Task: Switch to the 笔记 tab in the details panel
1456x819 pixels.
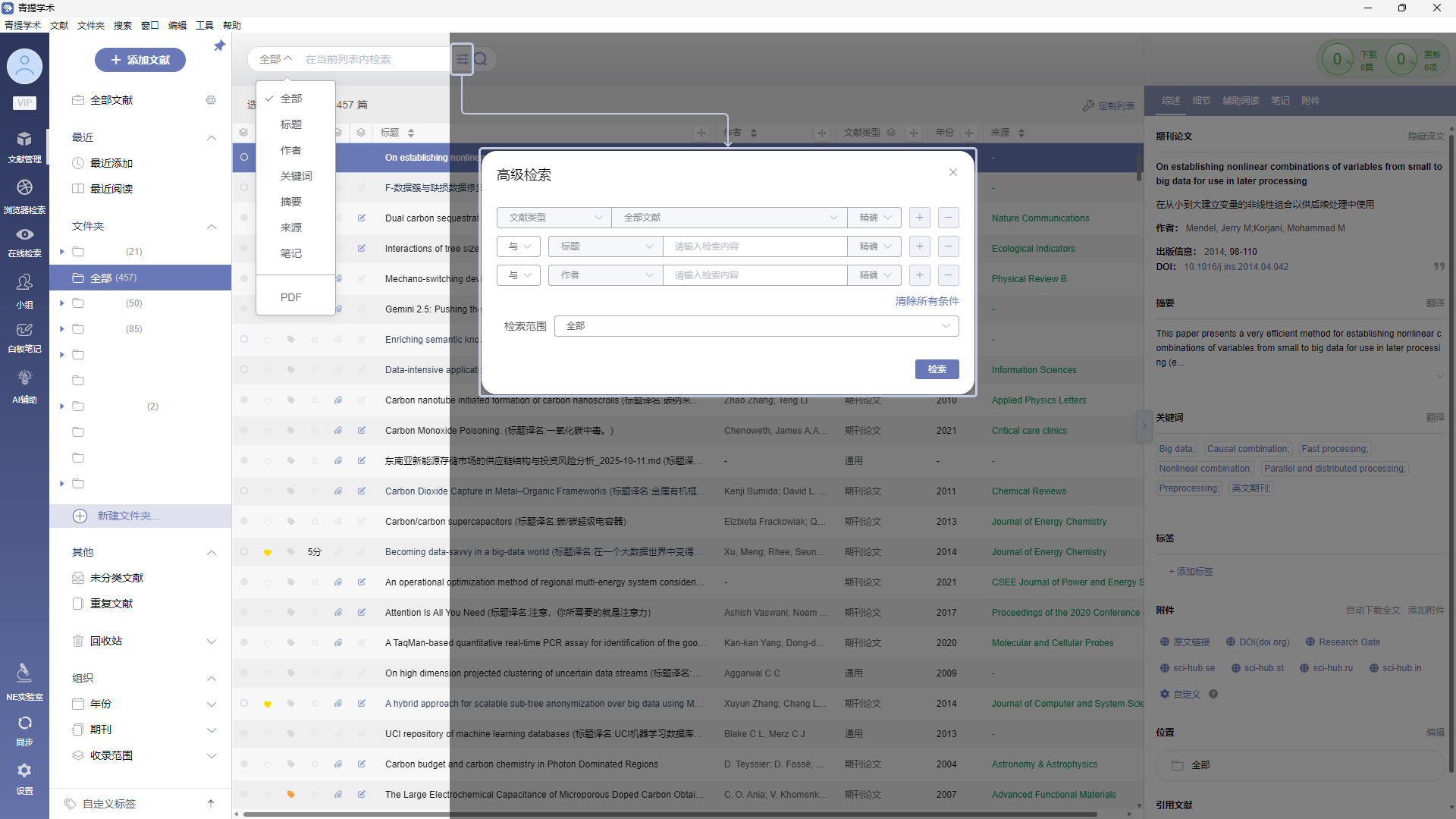Action: click(x=1280, y=101)
